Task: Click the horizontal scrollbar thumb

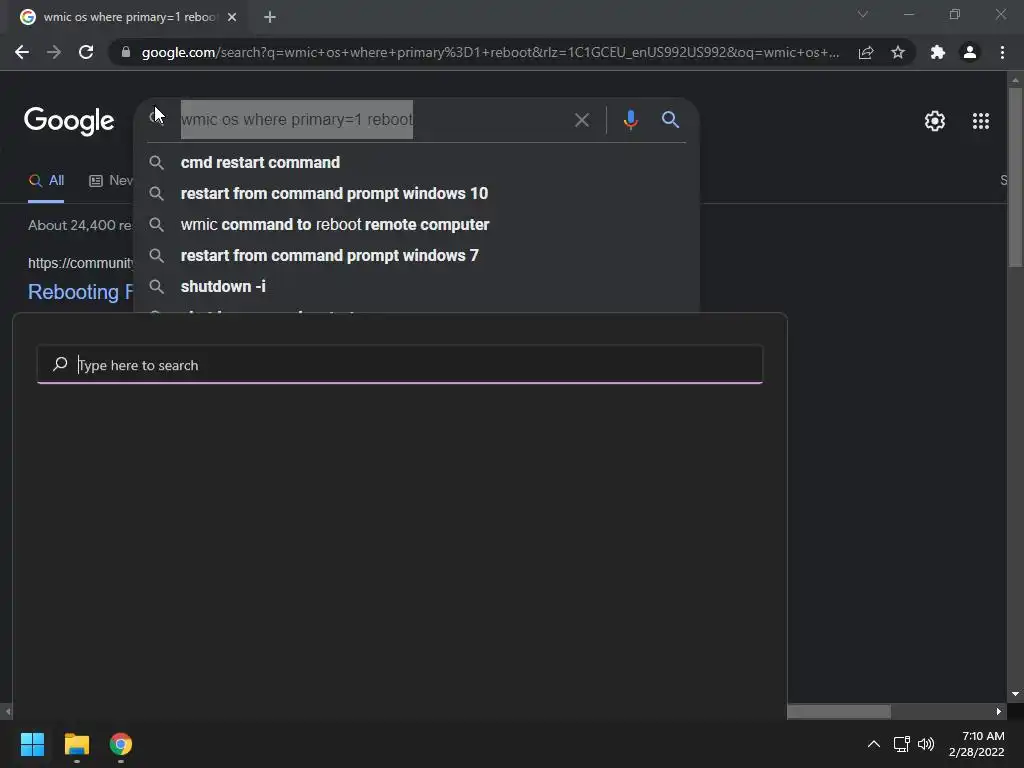Action: 839,711
